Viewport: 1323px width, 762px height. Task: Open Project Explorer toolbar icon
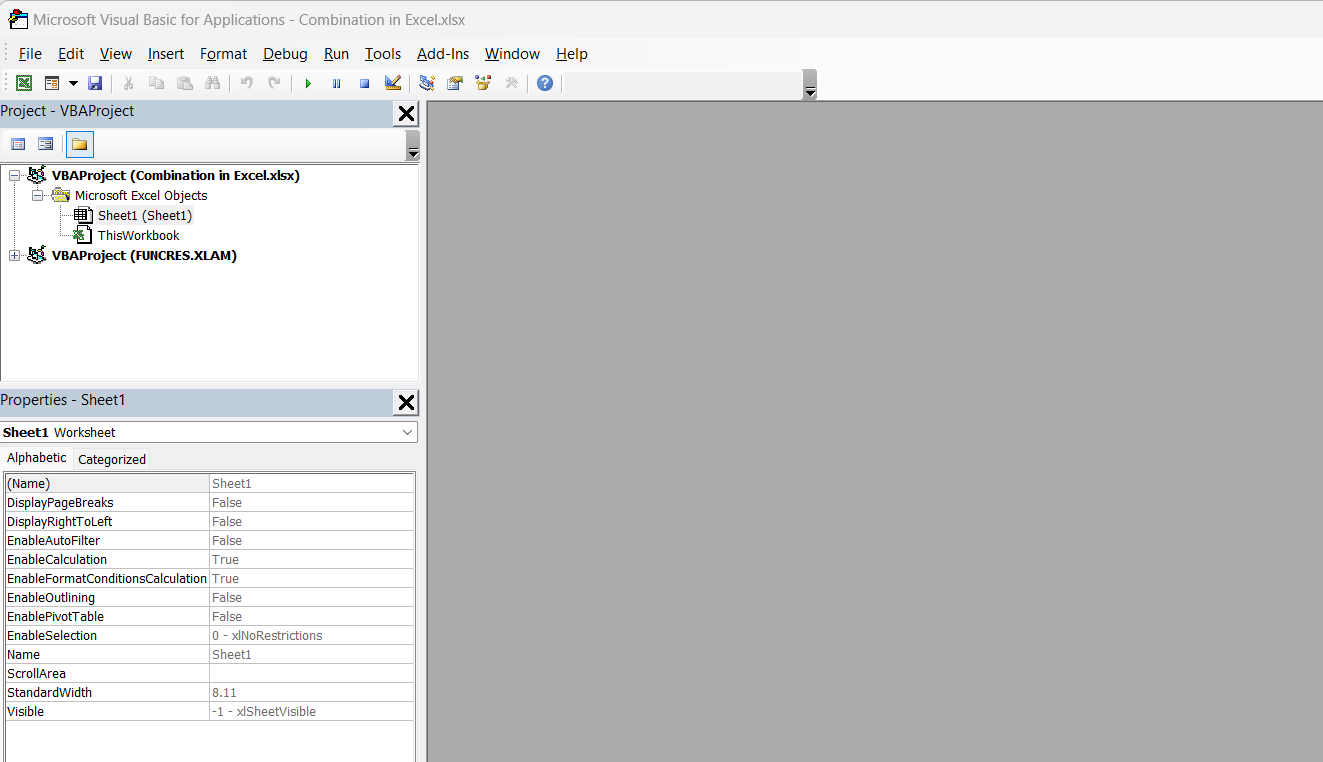[427, 83]
